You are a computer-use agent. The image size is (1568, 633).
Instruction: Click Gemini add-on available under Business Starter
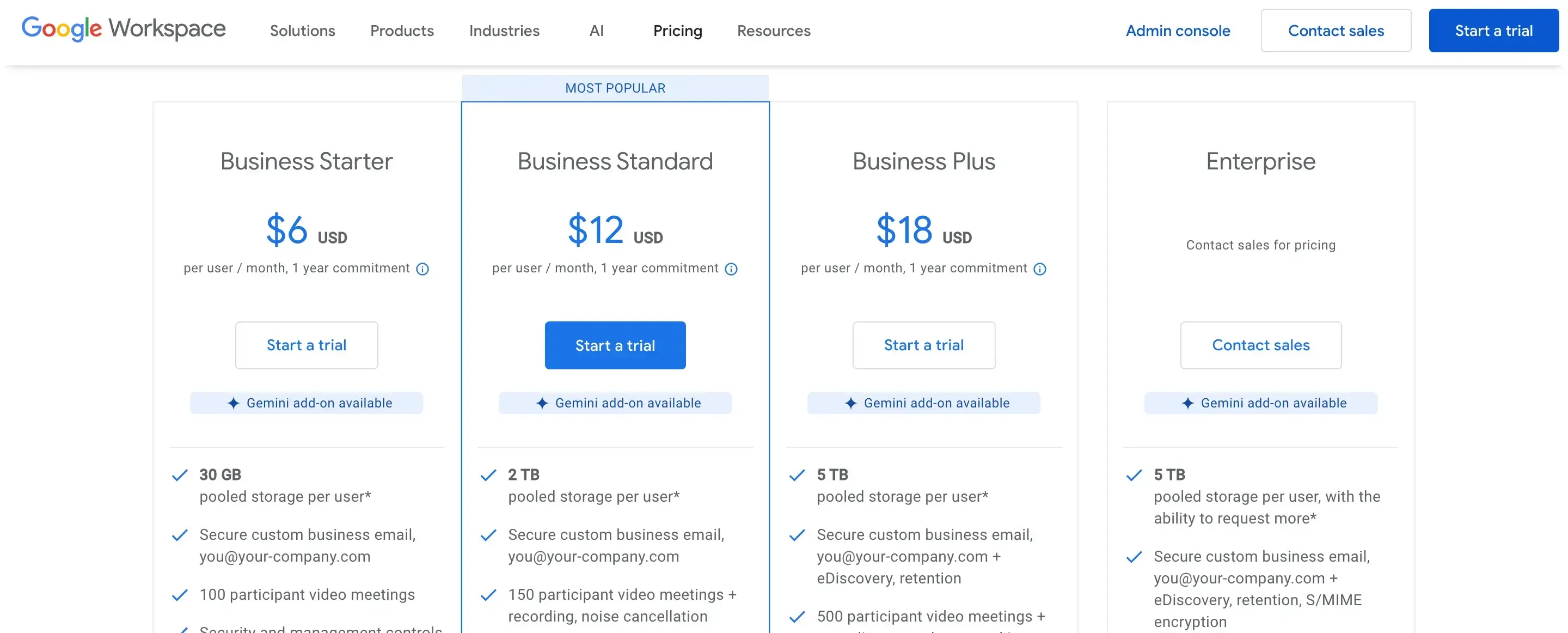coord(306,403)
